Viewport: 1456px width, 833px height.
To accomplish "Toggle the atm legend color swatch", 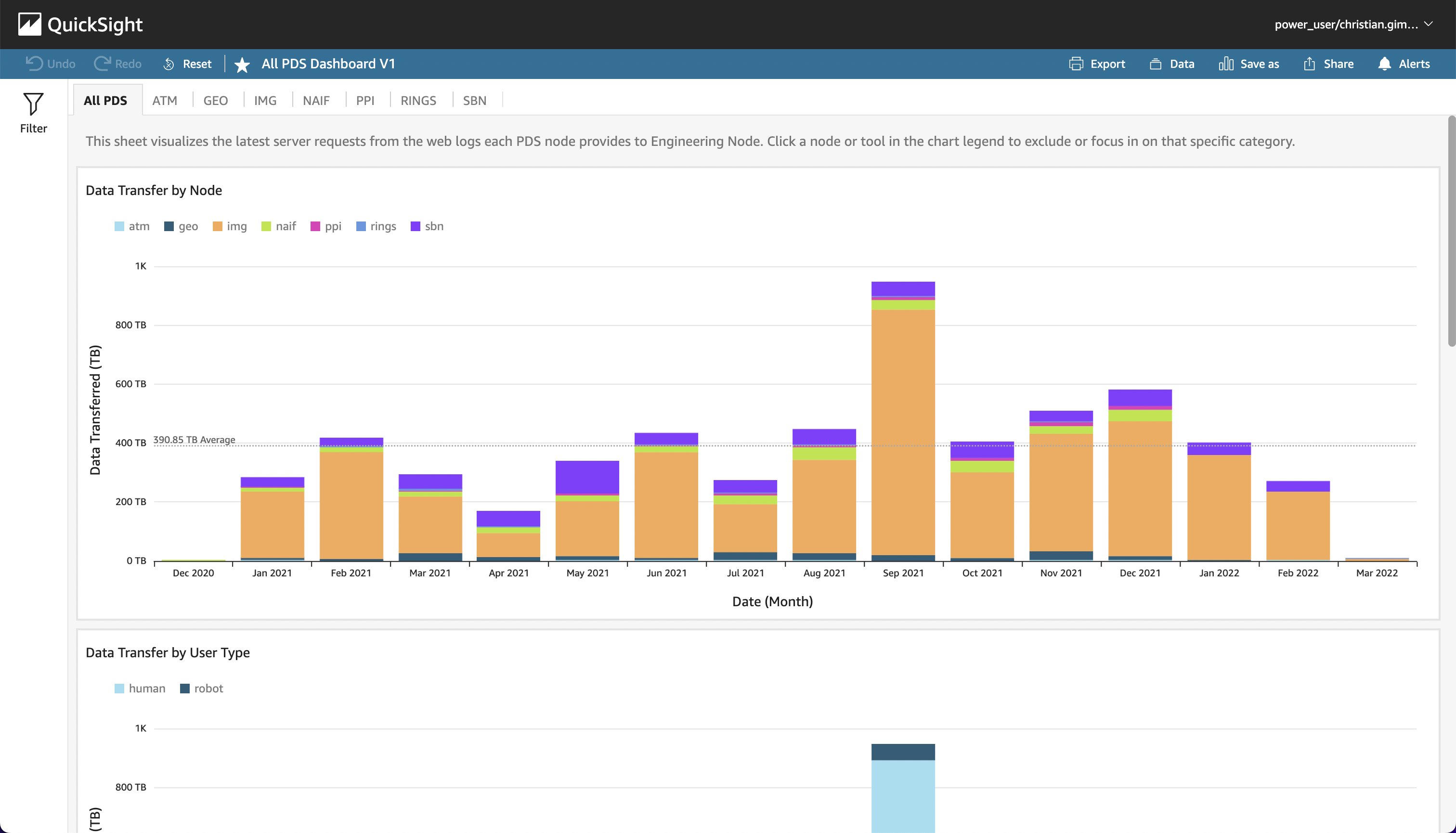I will (x=119, y=226).
